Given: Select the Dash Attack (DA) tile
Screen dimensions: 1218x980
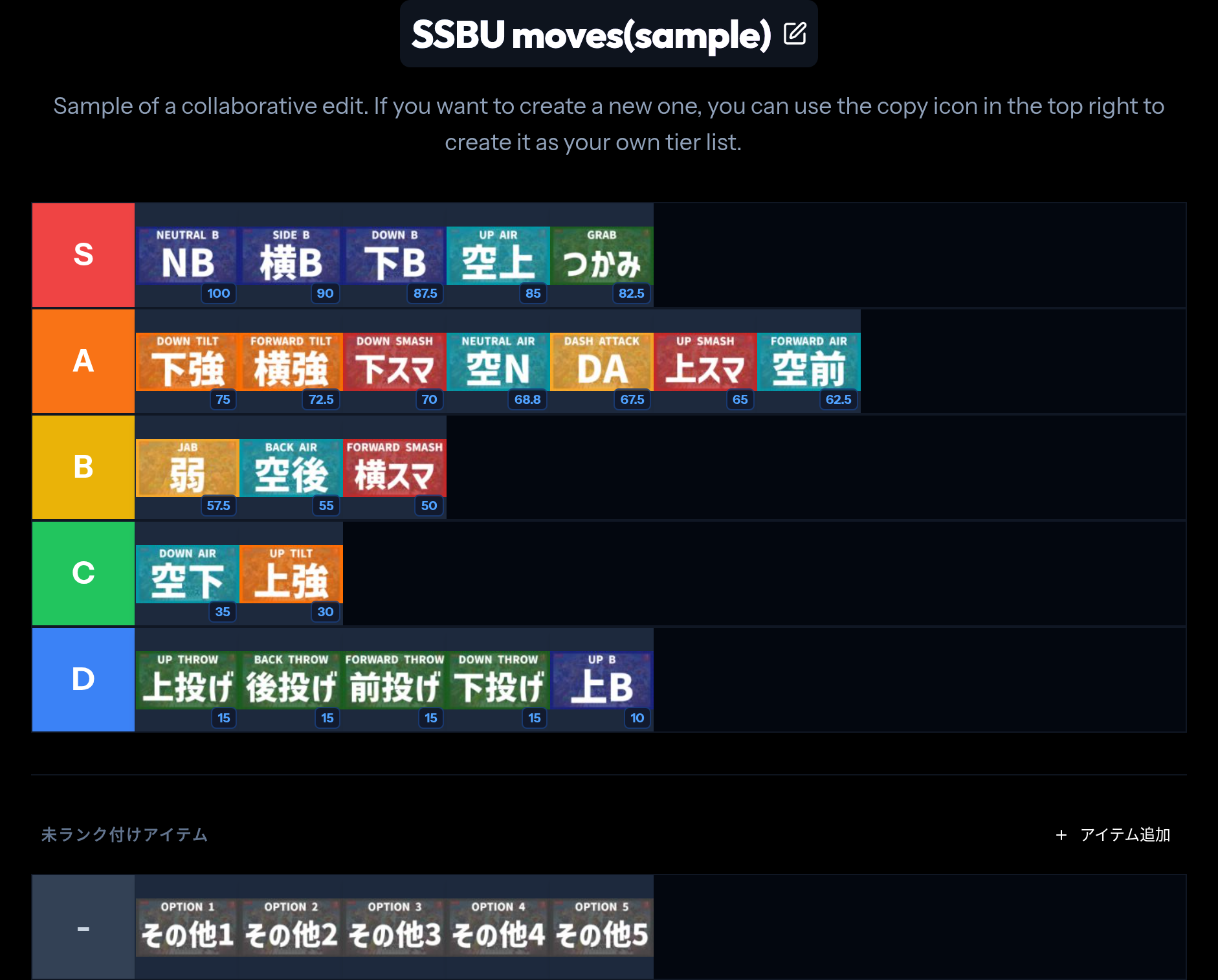Looking at the screenshot, I should coord(602,361).
